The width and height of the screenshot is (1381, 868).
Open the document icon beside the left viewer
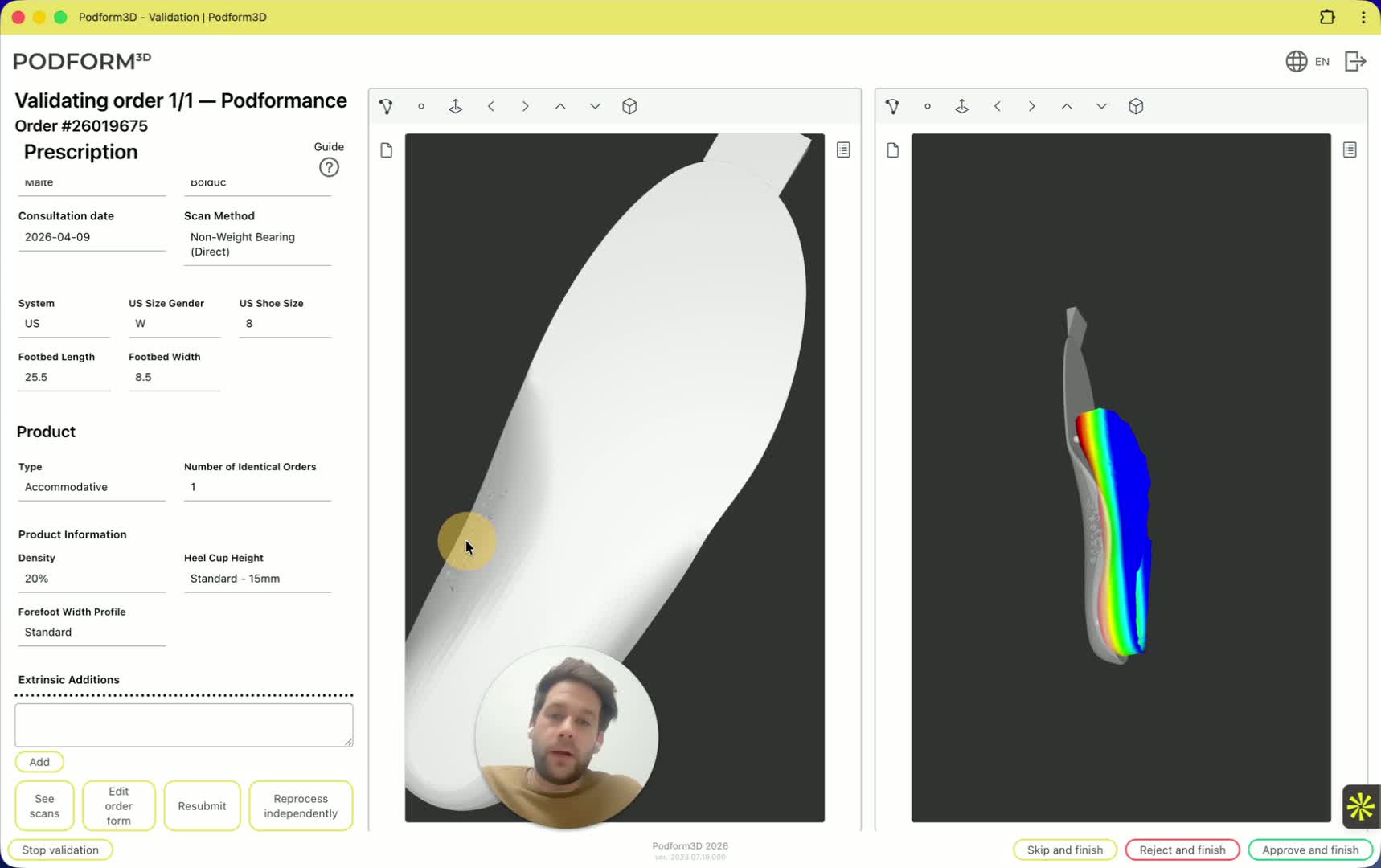[387, 150]
